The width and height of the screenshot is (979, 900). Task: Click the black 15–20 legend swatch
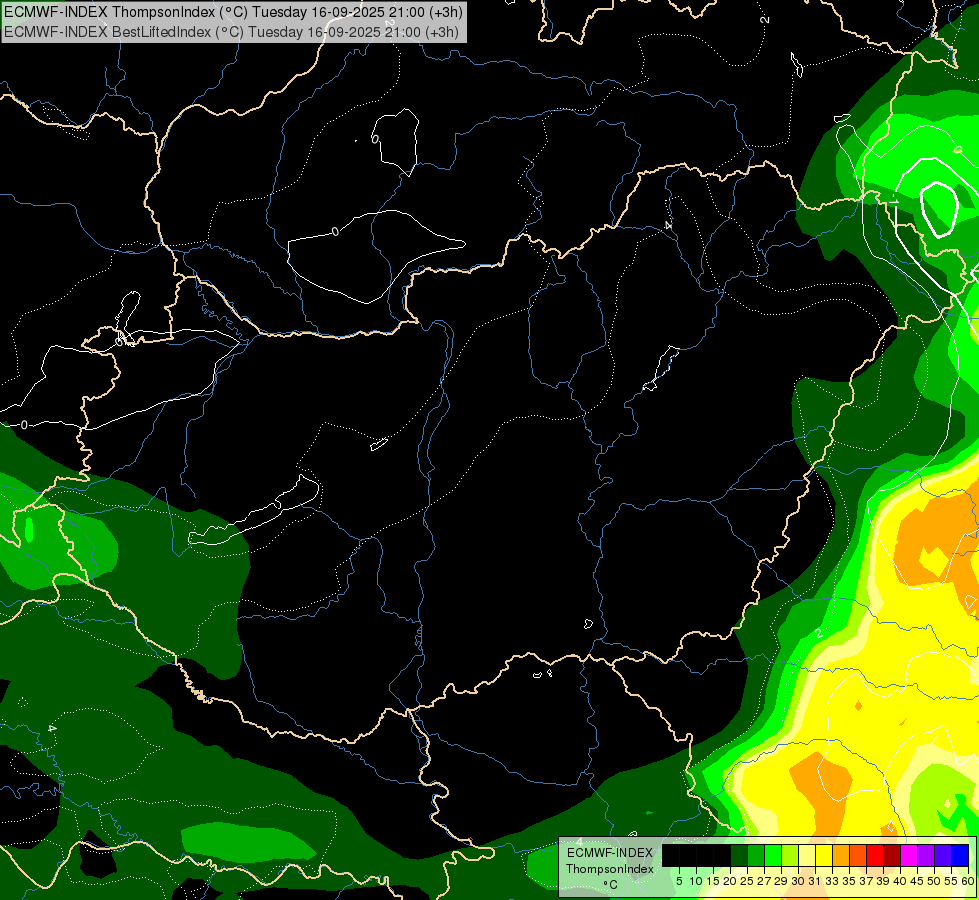point(722,855)
